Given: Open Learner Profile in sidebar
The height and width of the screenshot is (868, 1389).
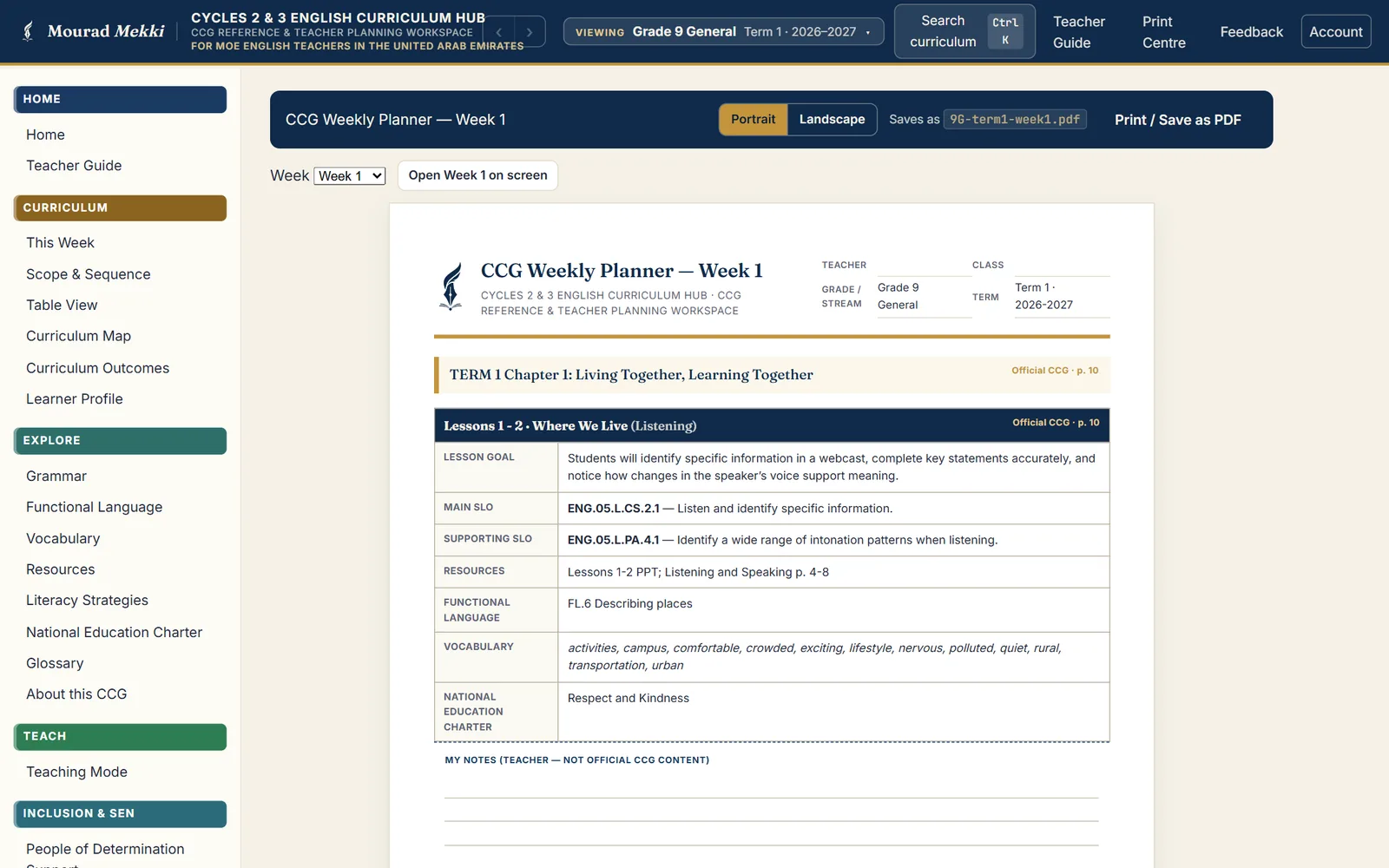Looking at the screenshot, I should (75, 399).
